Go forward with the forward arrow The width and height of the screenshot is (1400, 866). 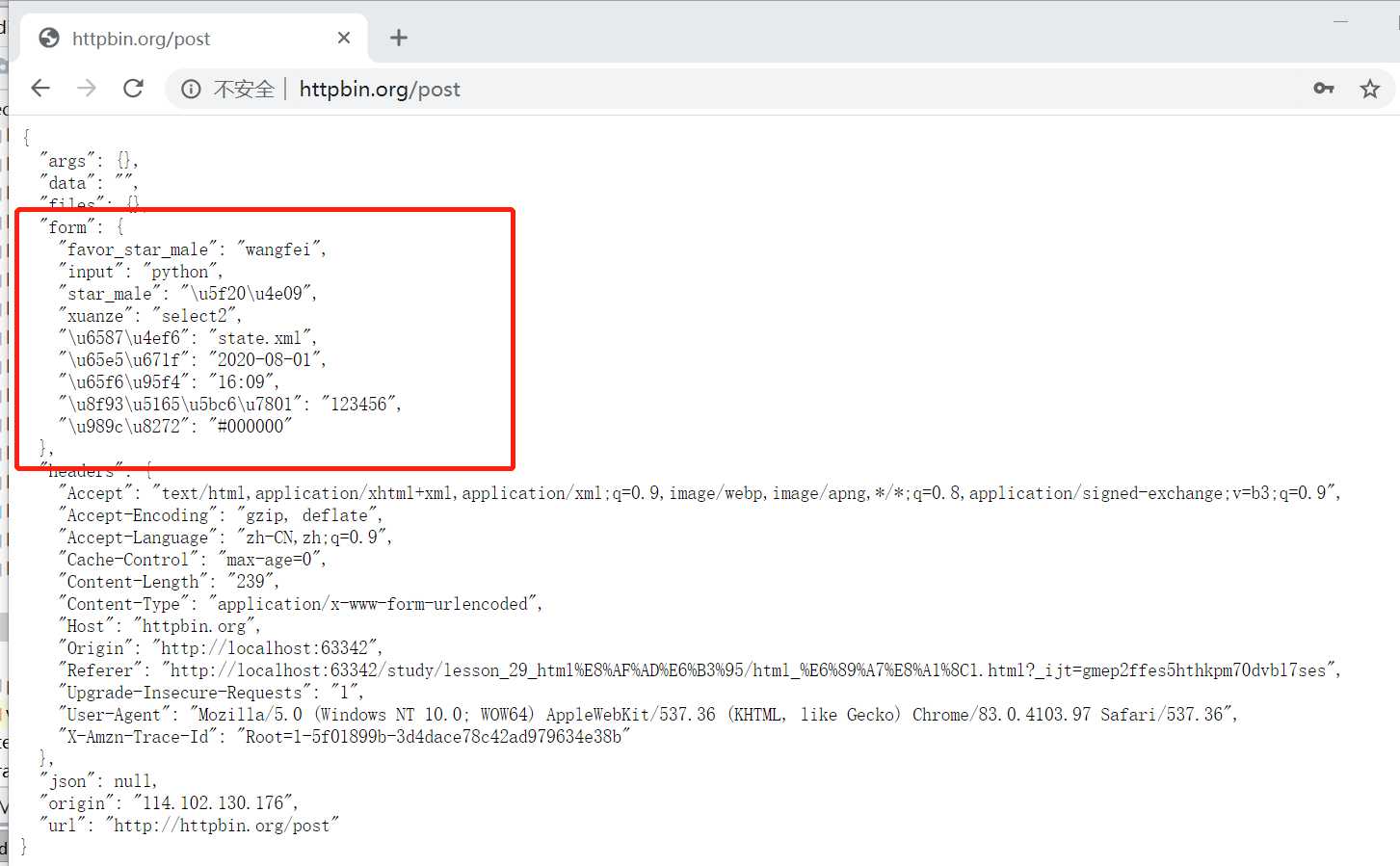coord(87,89)
